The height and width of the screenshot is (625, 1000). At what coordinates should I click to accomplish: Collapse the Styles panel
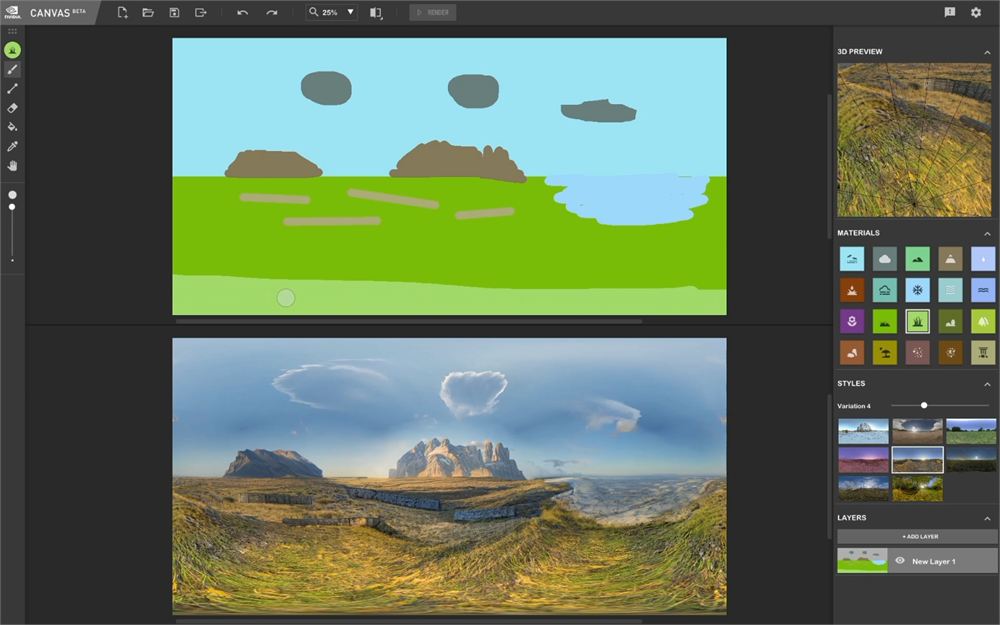987,384
